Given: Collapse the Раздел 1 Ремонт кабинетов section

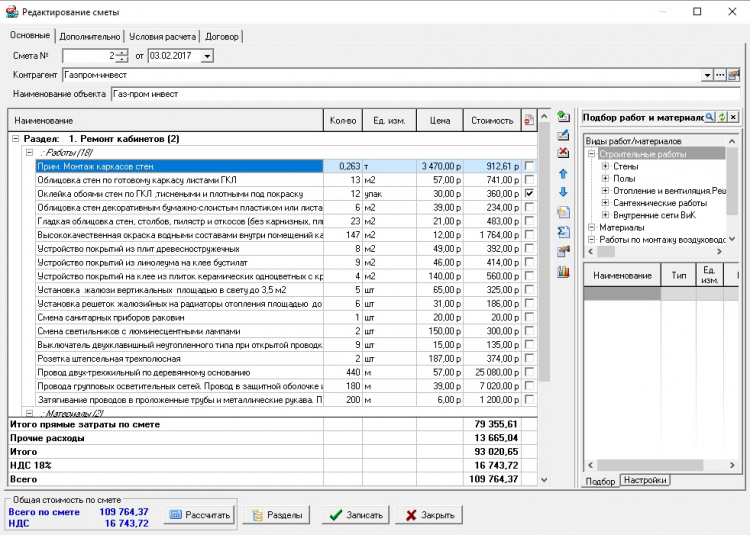Looking at the screenshot, I should [x=15, y=138].
